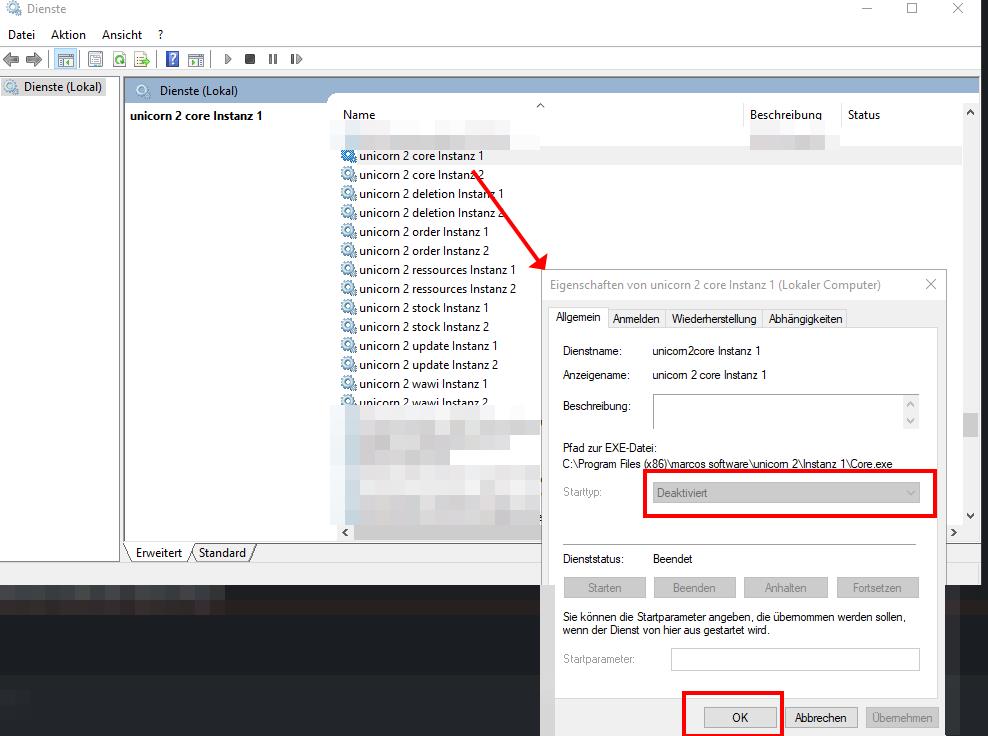988x736 pixels.
Task: Open the Help toolbar icon
Action: pos(172,59)
